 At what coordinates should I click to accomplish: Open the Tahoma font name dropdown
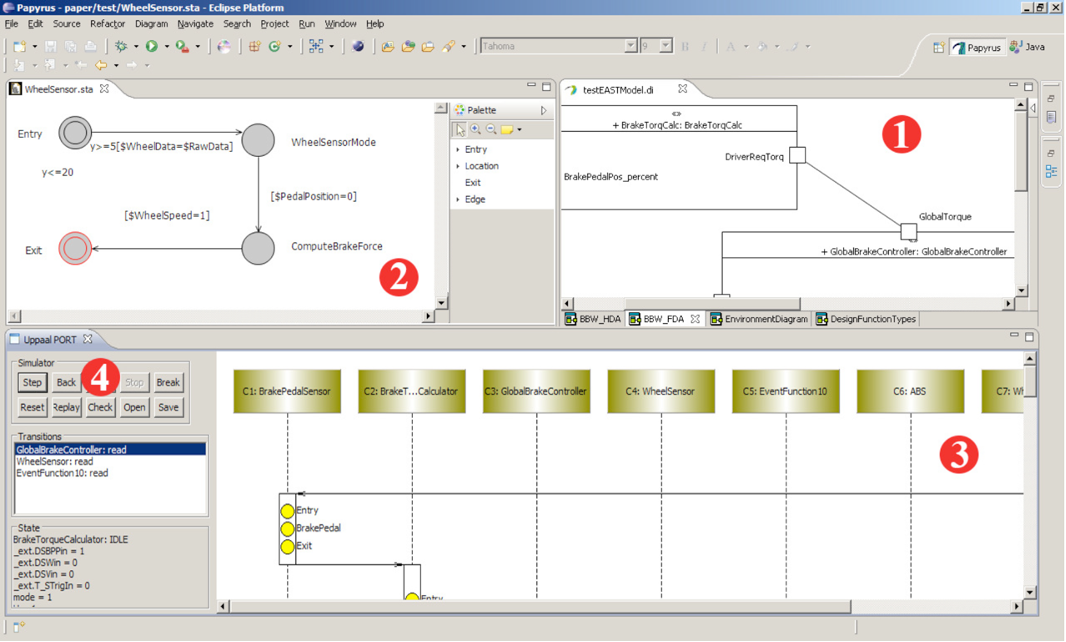pos(630,46)
